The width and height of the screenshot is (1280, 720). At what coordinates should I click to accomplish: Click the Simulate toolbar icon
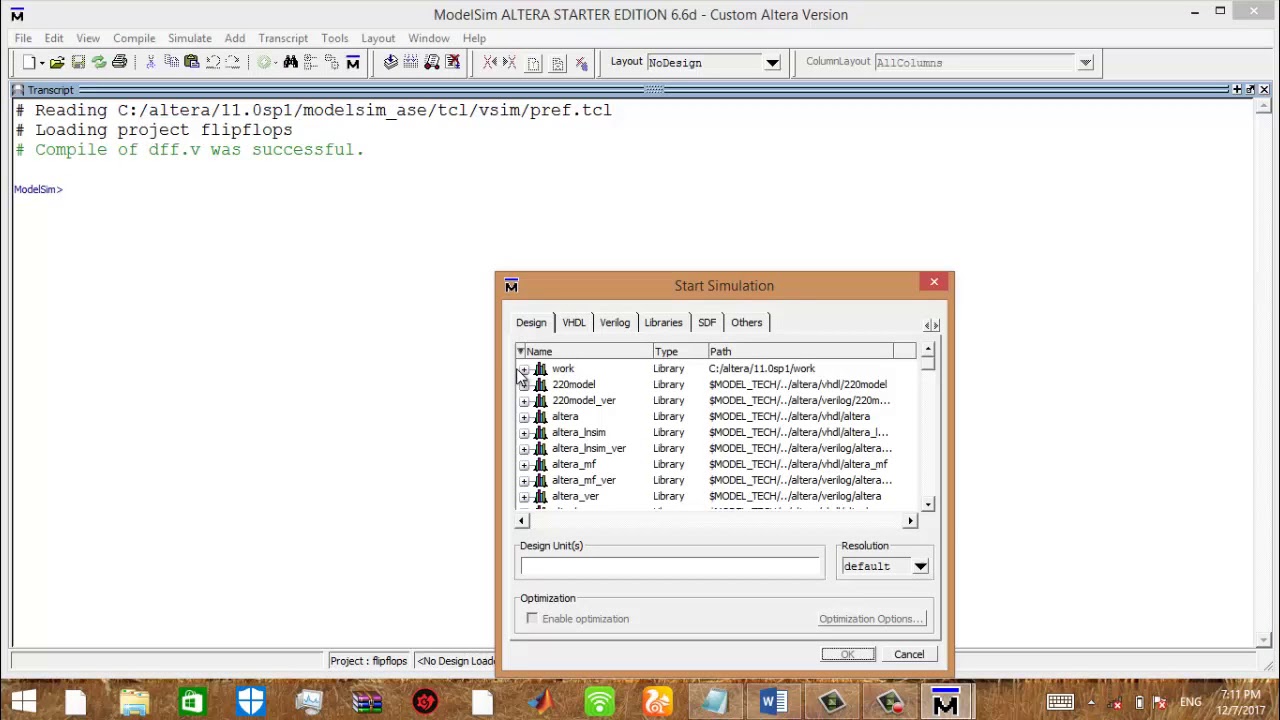pyautogui.click(x=432, y=62)
